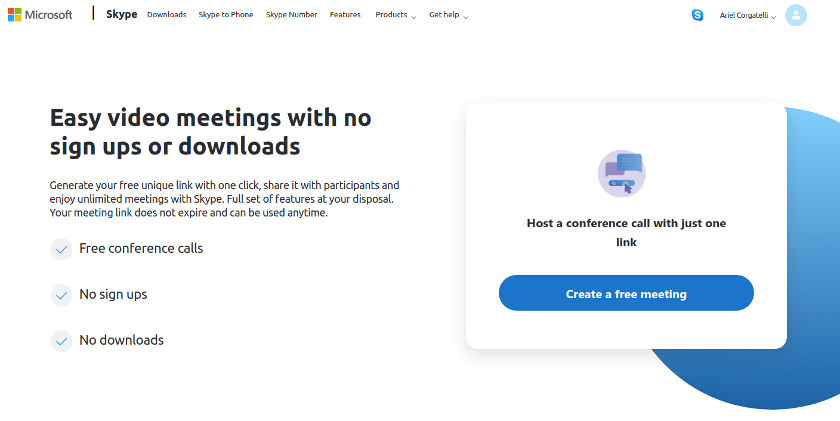840x421 pixels.
Task: Select Features in the top navigation
Action: [x=345, y=15]
